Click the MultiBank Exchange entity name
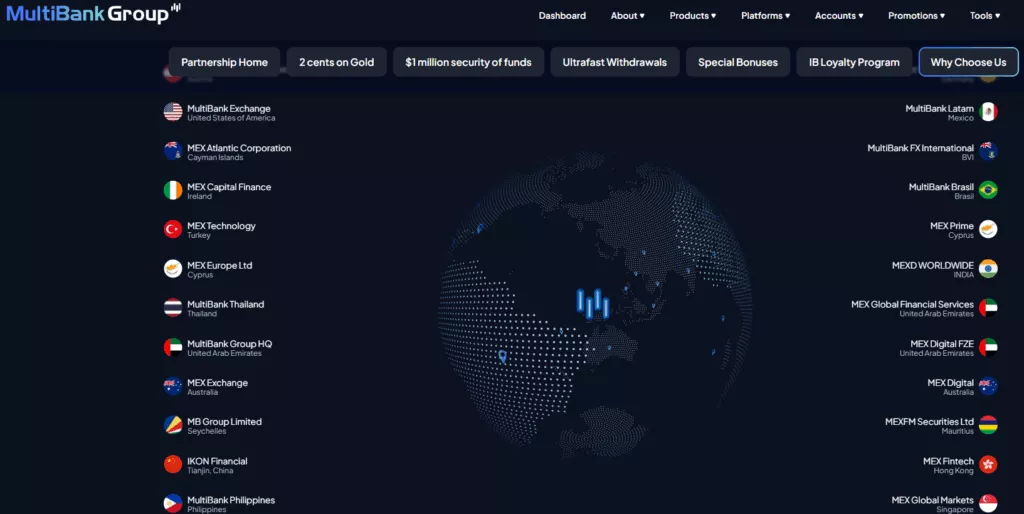This screenshot has height=514, width=1024. [x=229, y=108]
